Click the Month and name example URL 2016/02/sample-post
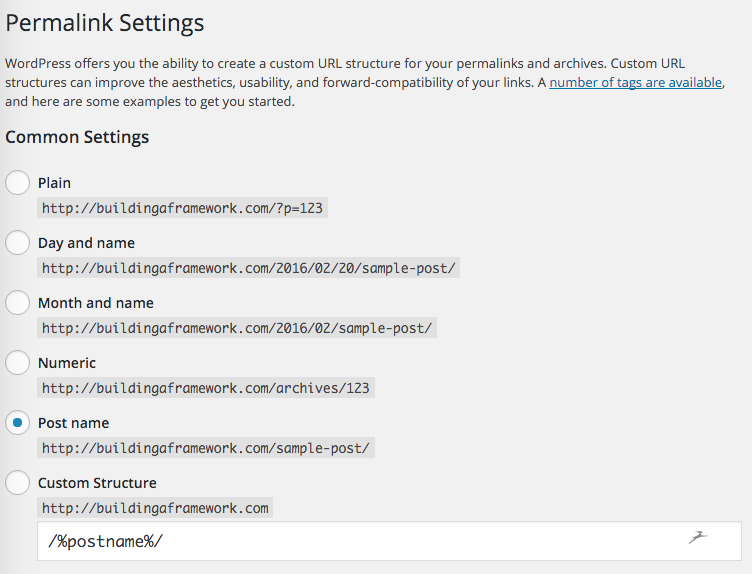This screenshot has height=574, width=752. tap(237, 328)
